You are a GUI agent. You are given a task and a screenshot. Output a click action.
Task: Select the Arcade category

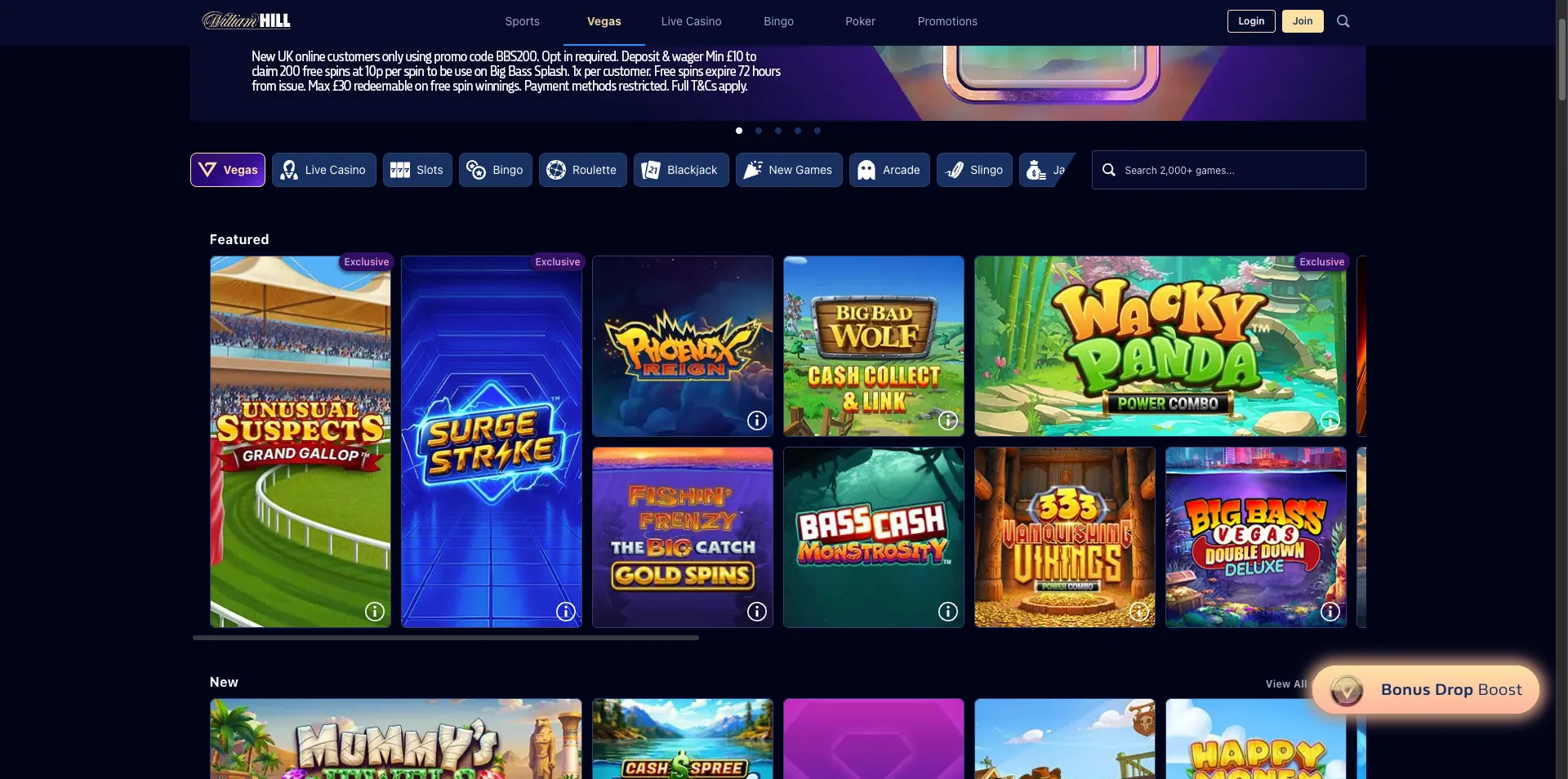pyautogui.click(x=889, y=170)
